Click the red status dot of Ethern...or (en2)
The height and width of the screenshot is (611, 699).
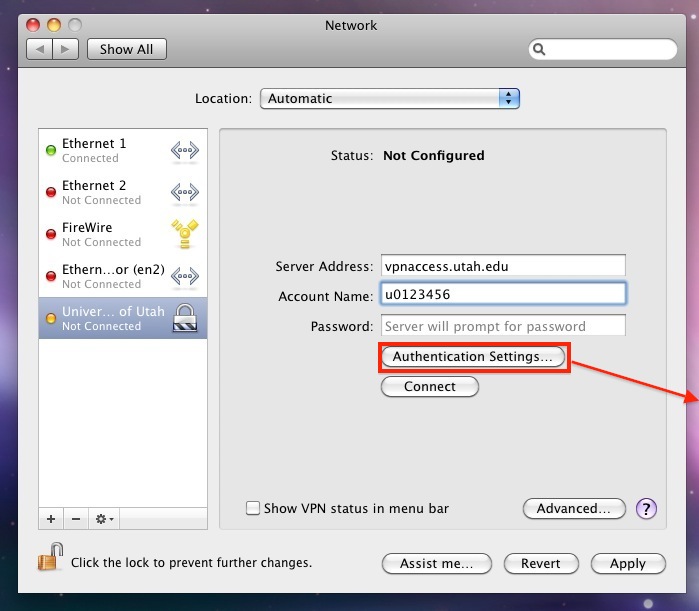pos(51,276)
